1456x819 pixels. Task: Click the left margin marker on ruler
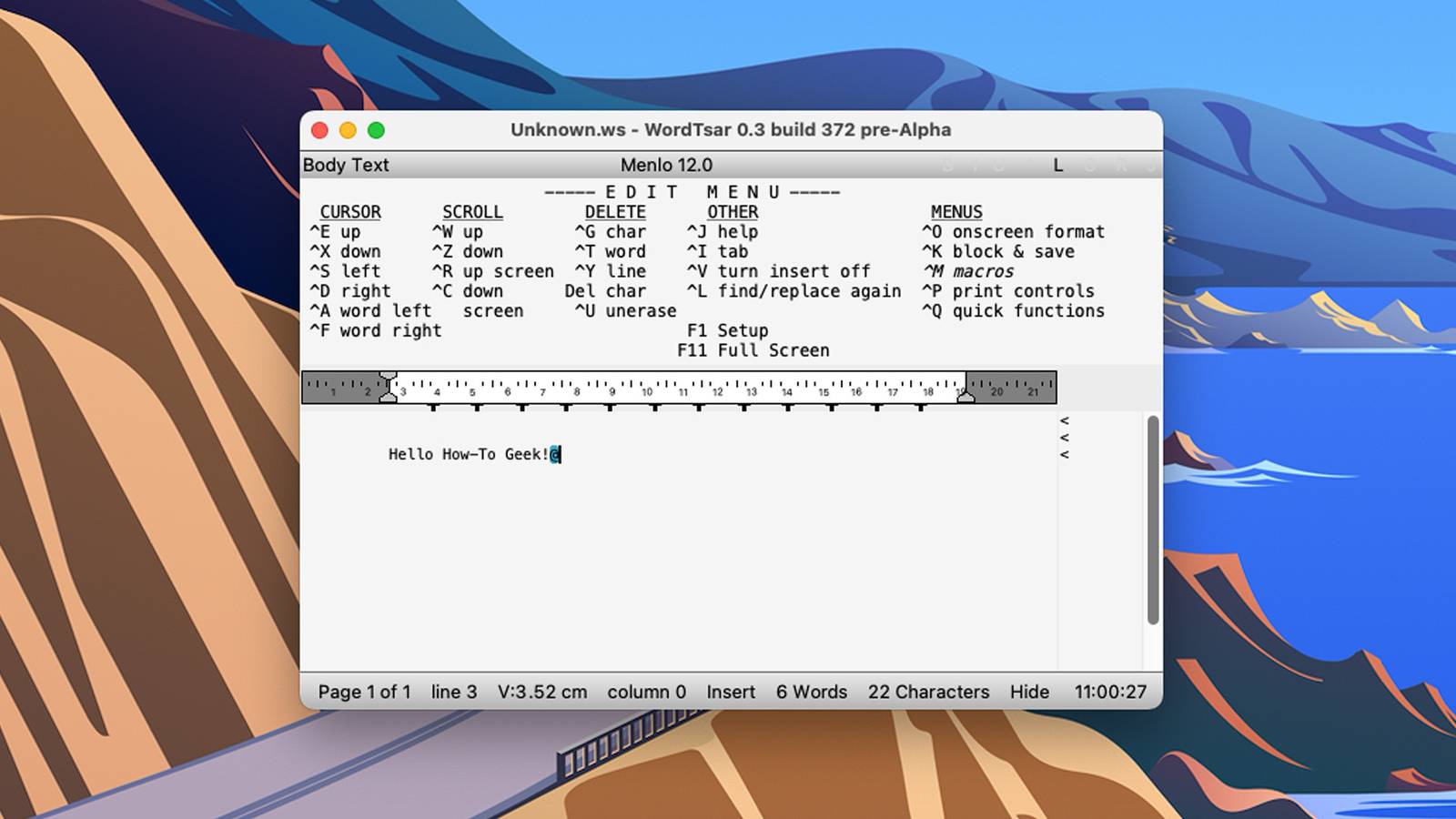[389, 387]
